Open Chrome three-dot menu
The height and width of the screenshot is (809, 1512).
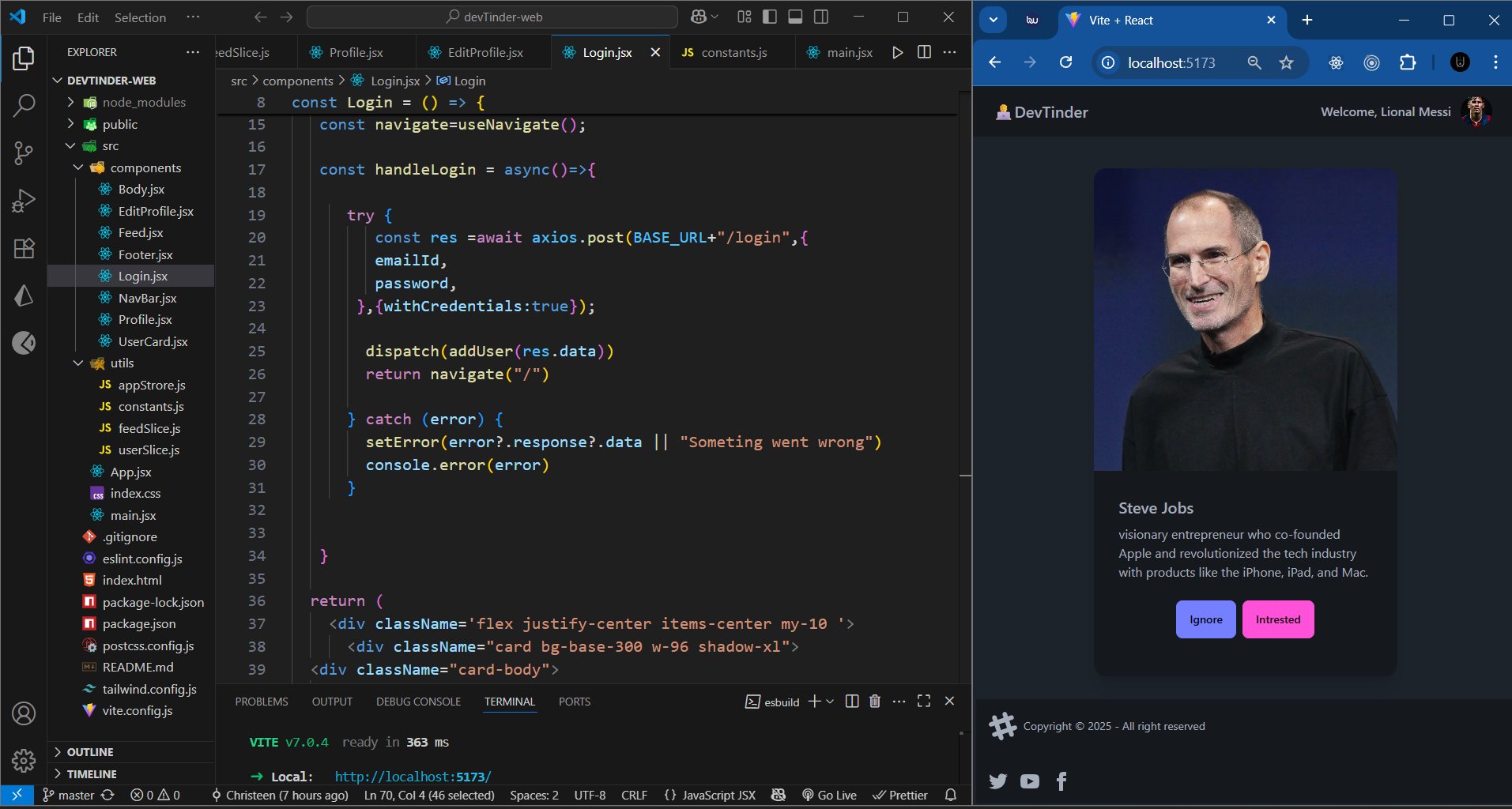(1495, 62)
